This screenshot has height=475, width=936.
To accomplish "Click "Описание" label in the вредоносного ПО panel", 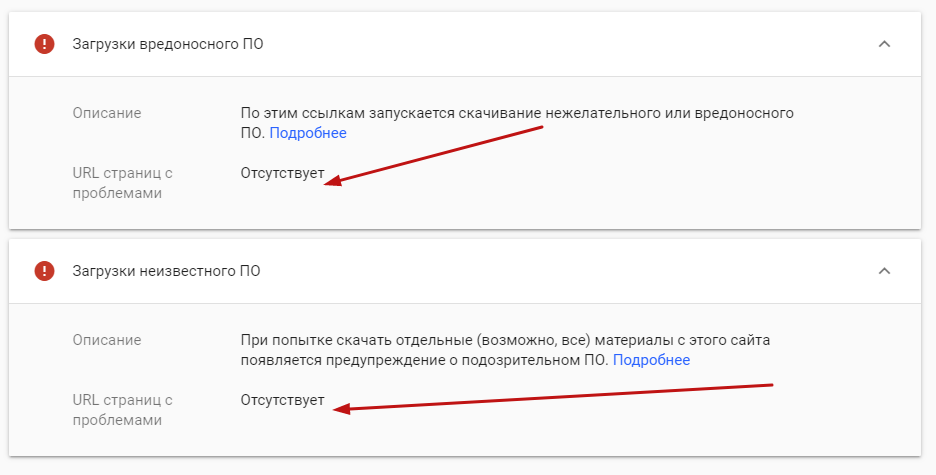I will tap(107, 113).
